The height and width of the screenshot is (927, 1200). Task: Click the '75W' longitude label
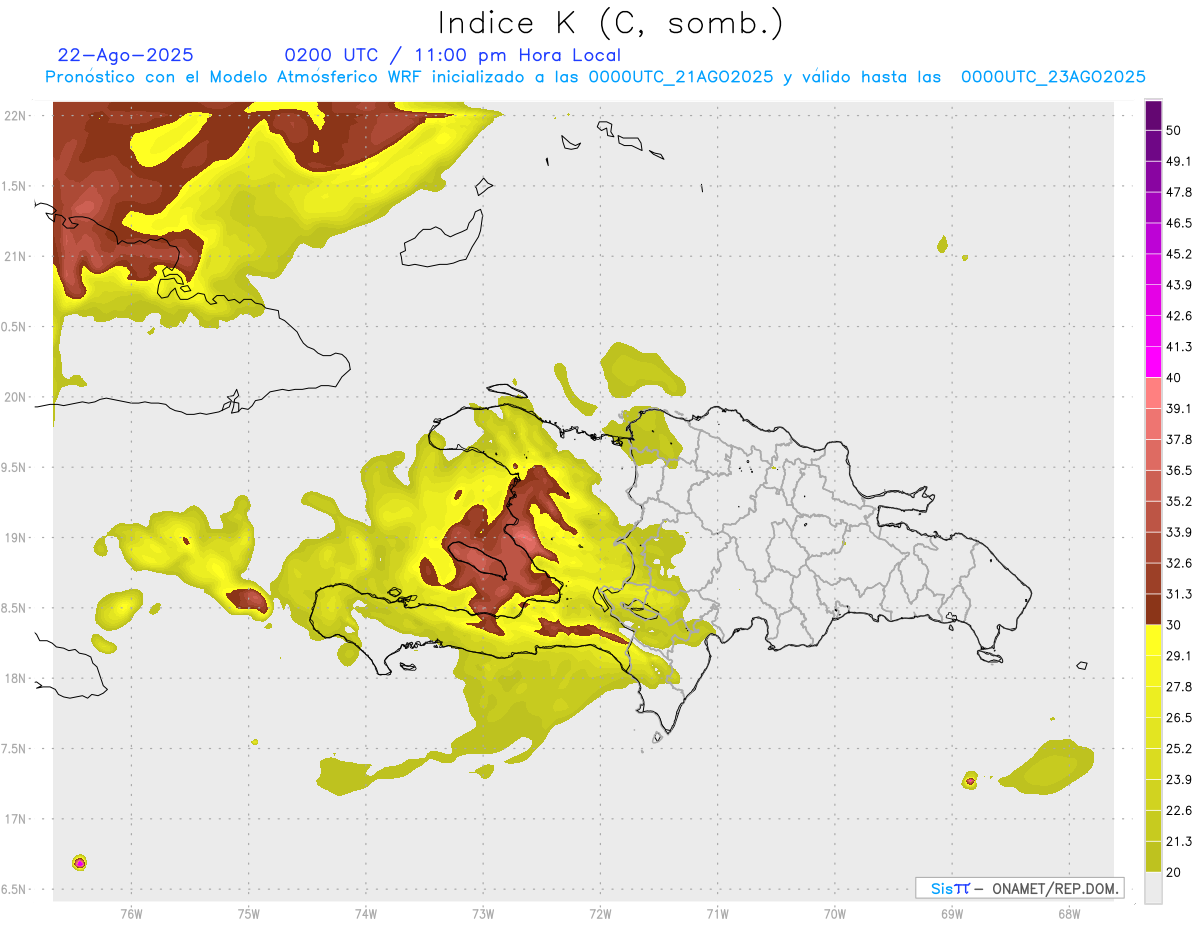(249, 913)
